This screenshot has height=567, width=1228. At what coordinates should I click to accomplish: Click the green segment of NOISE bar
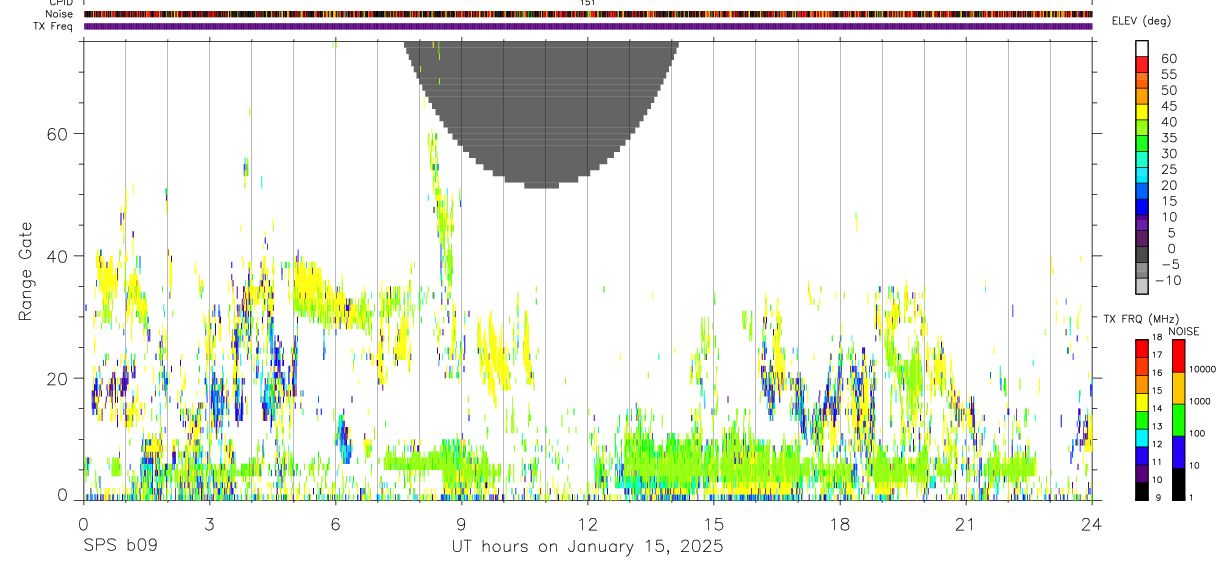[1177, 420]
